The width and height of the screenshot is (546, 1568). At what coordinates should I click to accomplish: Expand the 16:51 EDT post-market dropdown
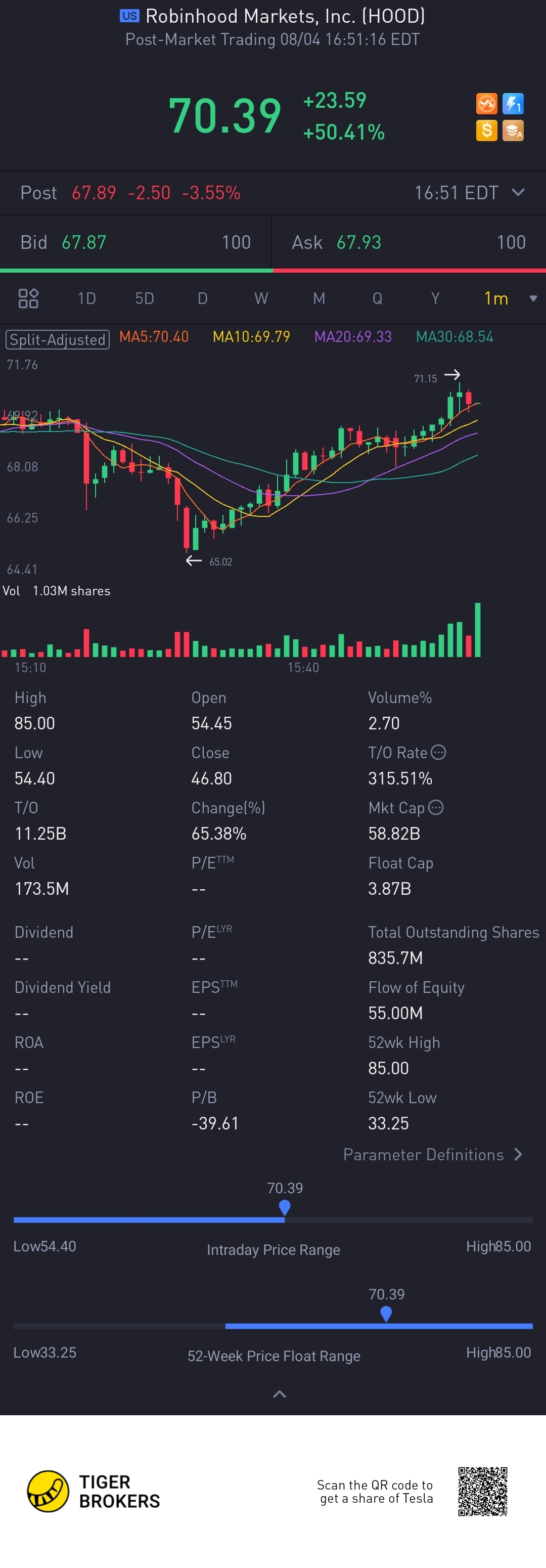[x=518, y=192]
